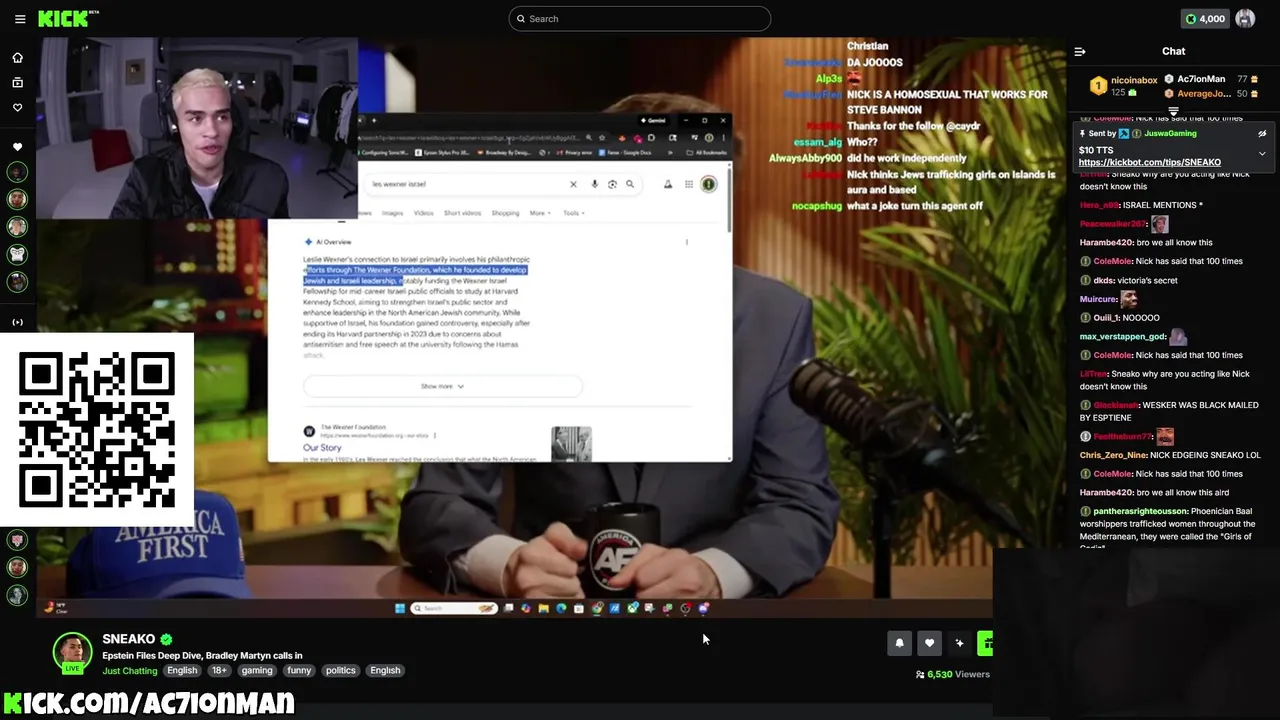This screenshot has height=720, width=1280.
Task: Open nicoinabox top gifter entry
Action: coord(1124,86)
